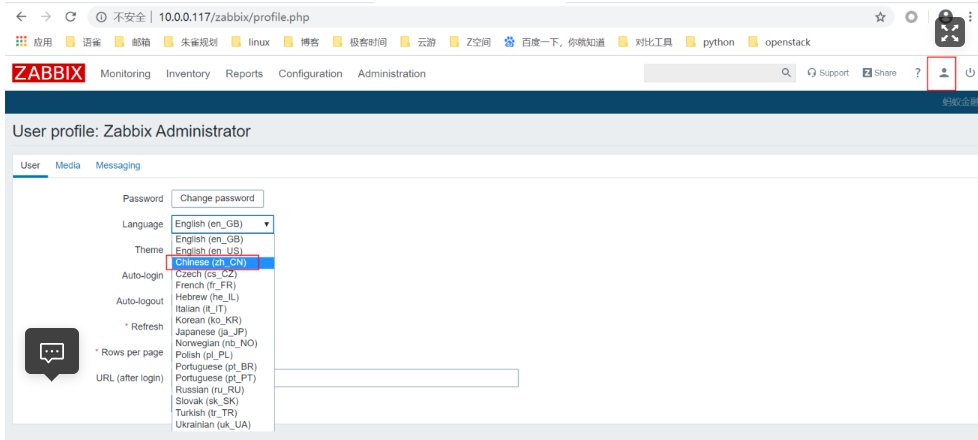Click the insecure site info icon
The width and height of the screenshot is (978, 440).
click(x=101, y=17)
